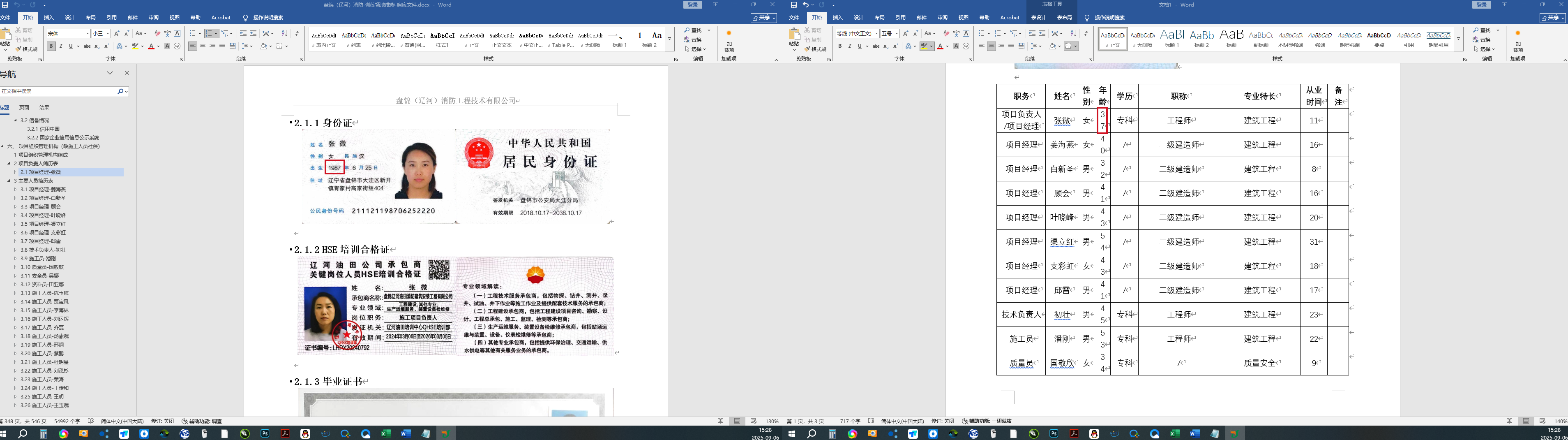Viewport: 1568px width, 440px height.
Task: Click 登录 sign-in in 响应文件 window
Action: tap(693, 5)
